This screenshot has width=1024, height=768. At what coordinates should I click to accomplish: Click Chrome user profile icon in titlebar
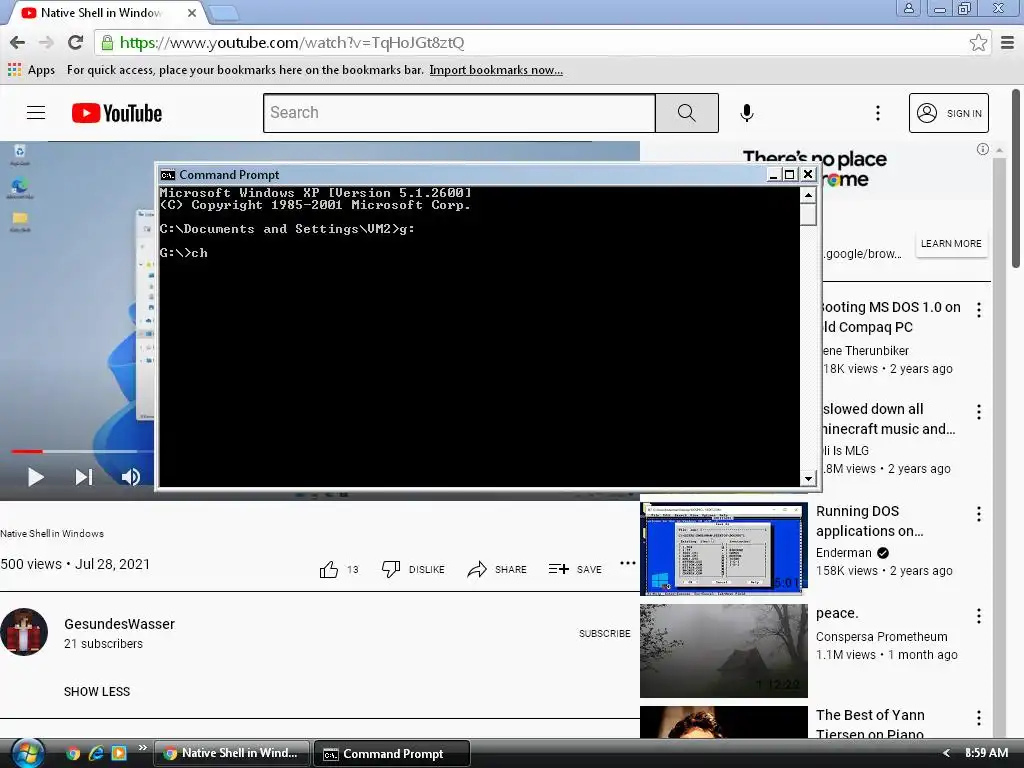pyautogui.click(x=908, y=8)
